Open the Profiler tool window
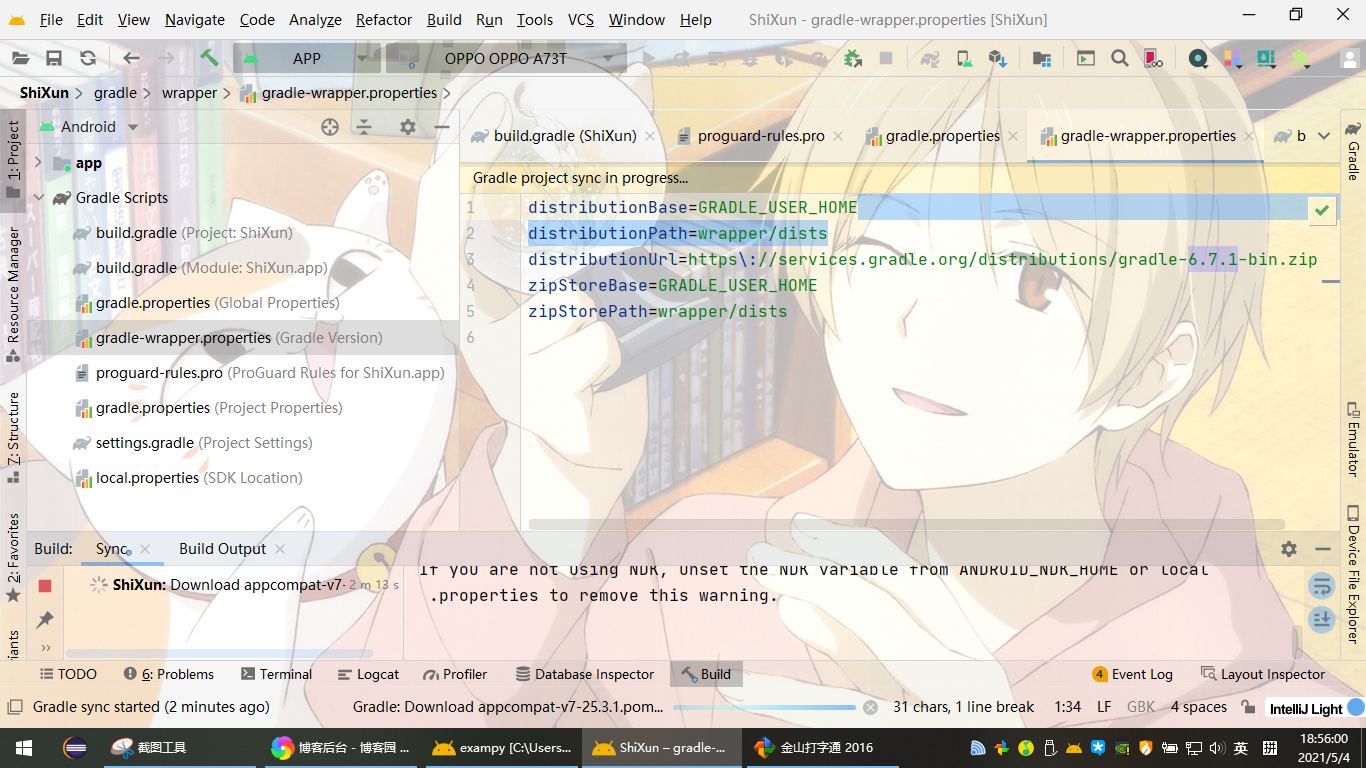 click(x=455, y=674)
